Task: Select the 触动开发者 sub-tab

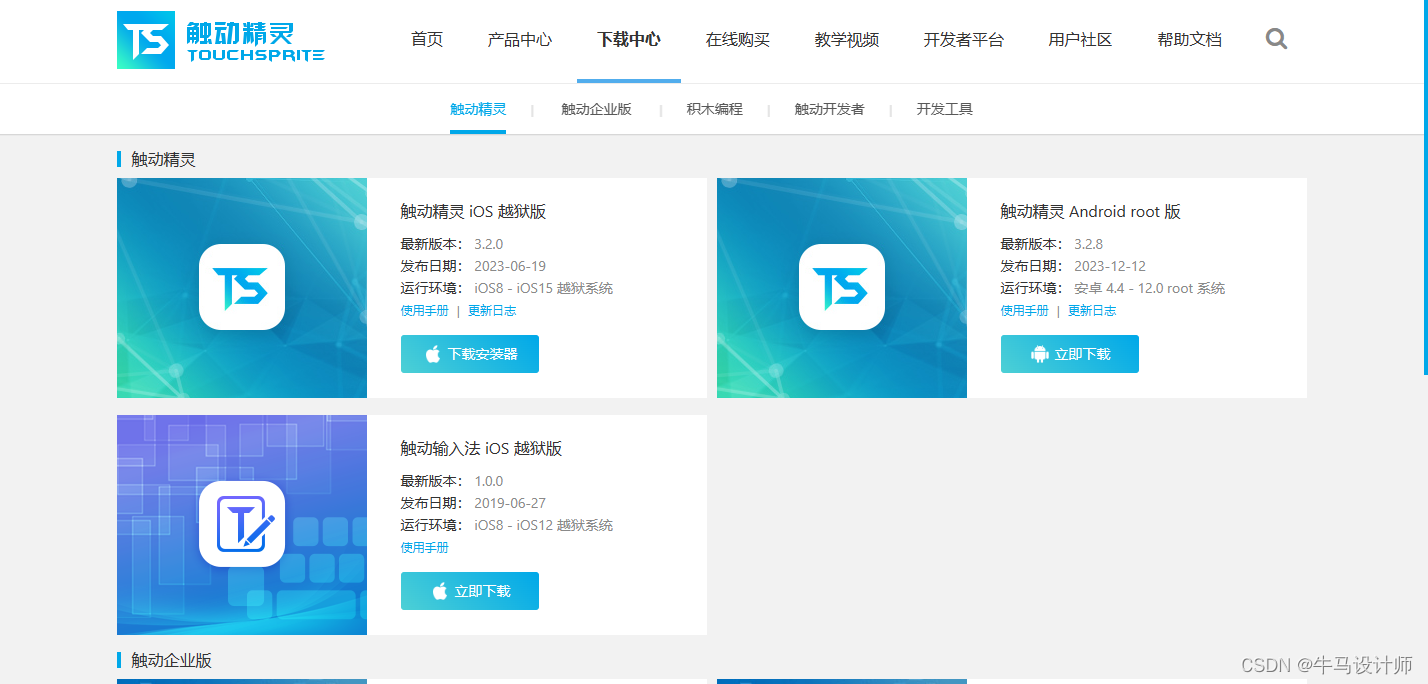Action: [830, 109]
